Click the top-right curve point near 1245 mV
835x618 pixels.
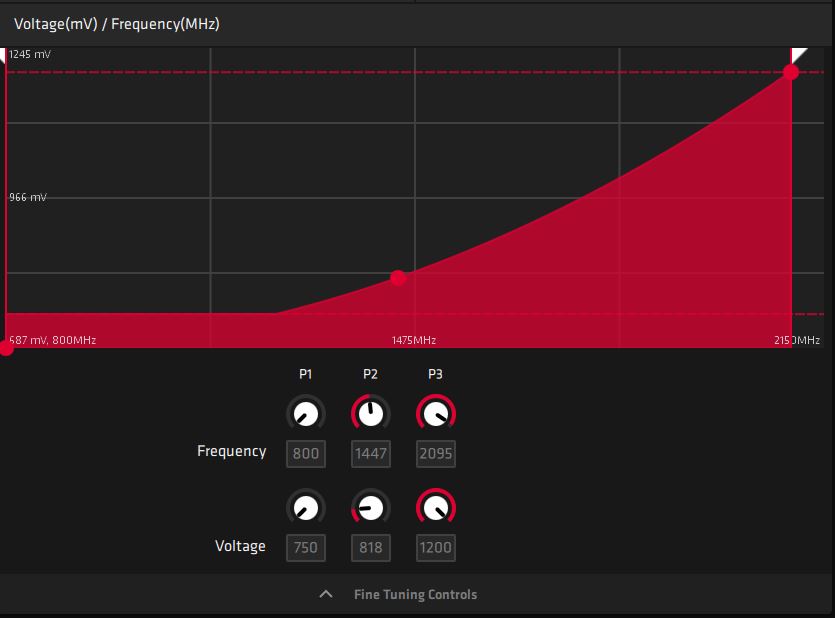791,72
